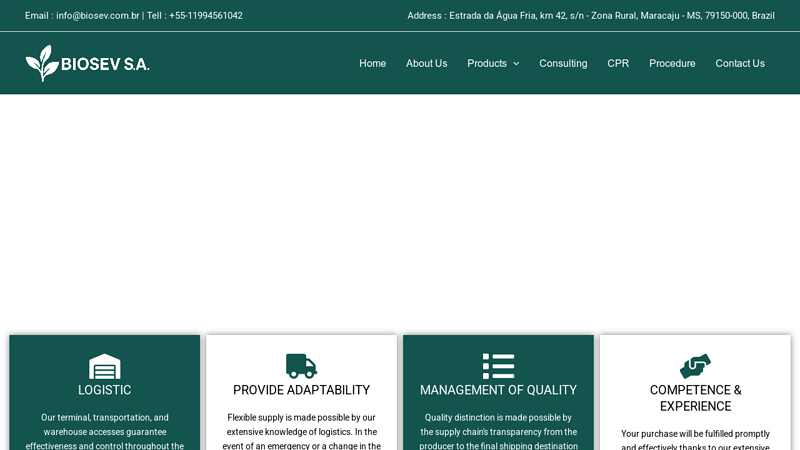This screenshot has width=800, height=450.
Task: Click the PROVIDE ADAPTABILITY heading
Action: [x=301, y=390]
